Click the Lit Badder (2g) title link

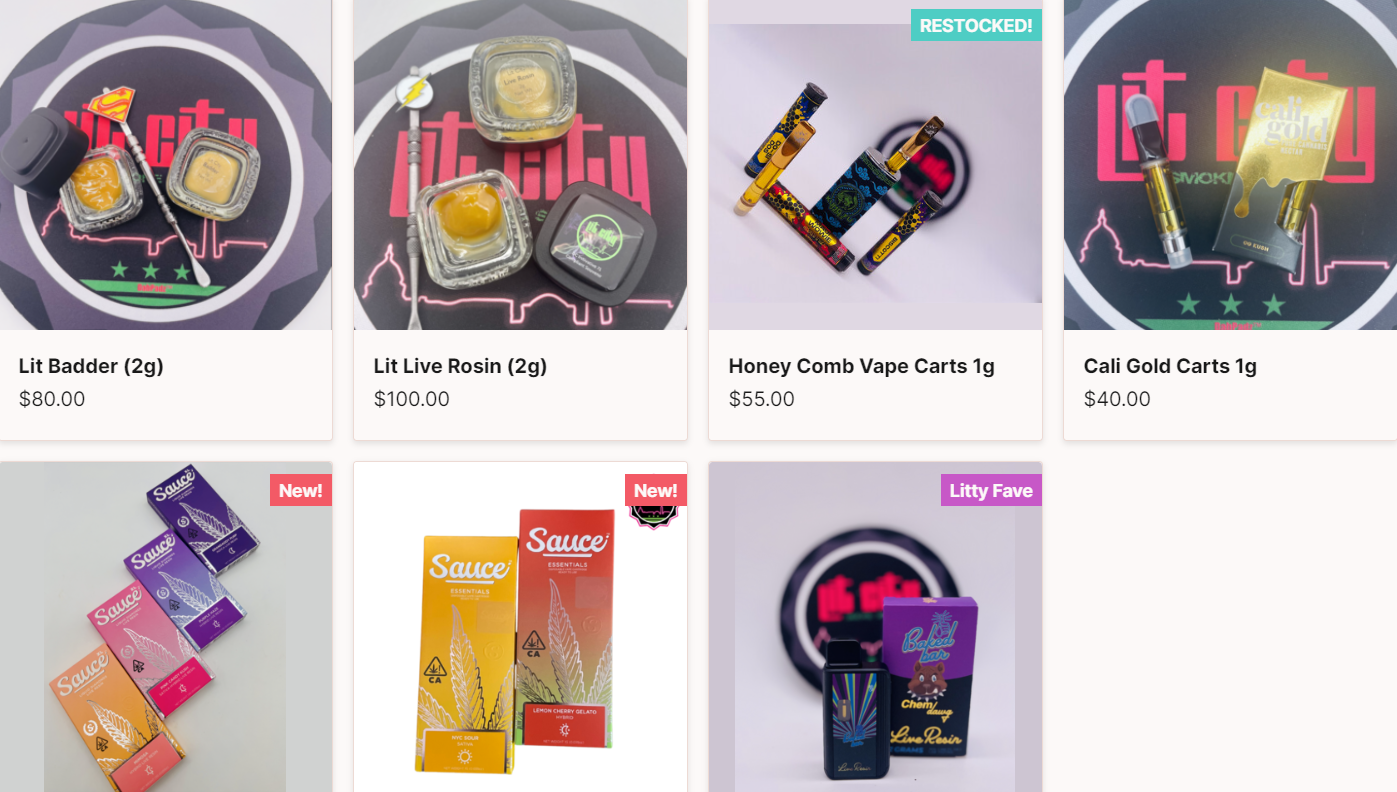click(x=91, y=366)
